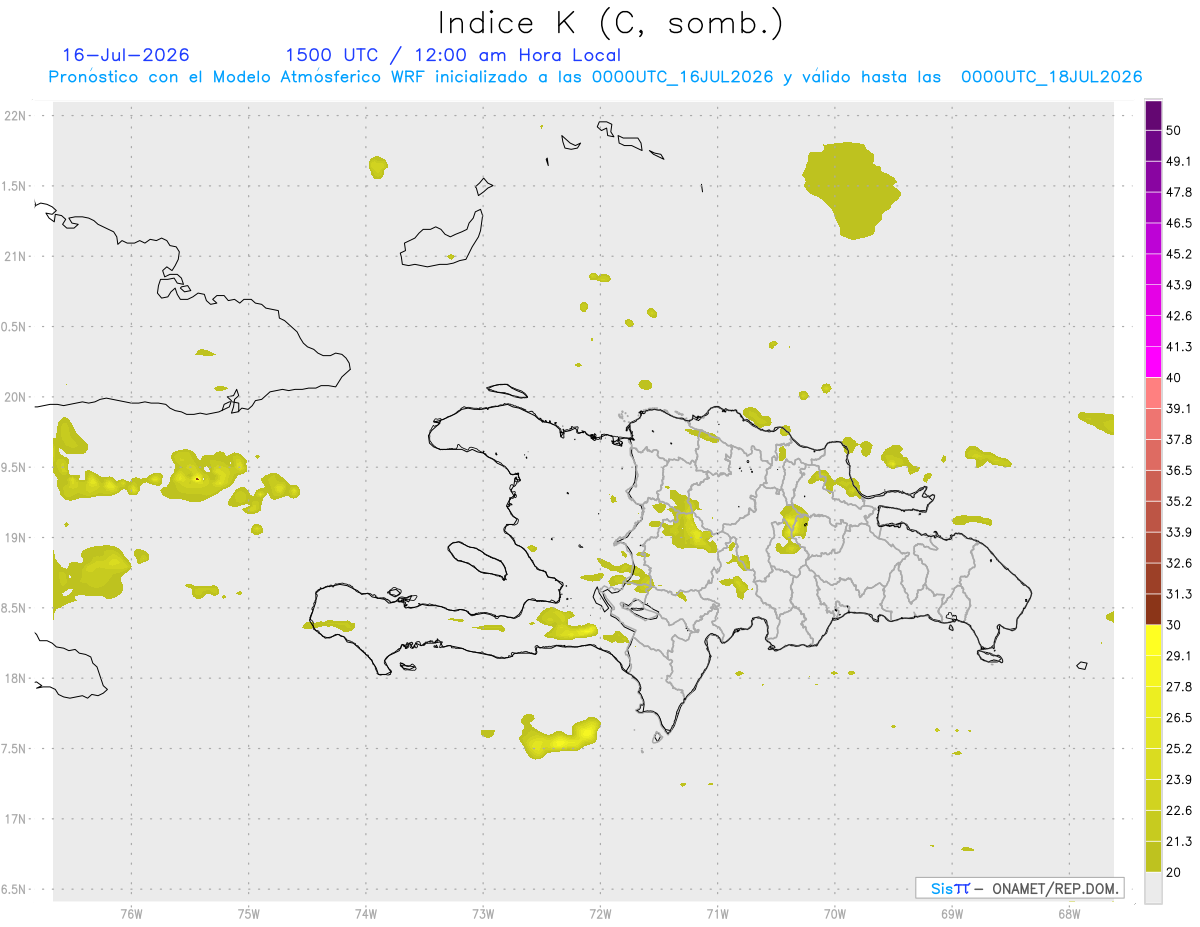Select the salmon band between 40 and 39.1
The image size is (1200, 927).
click(x=1153, y=393)
